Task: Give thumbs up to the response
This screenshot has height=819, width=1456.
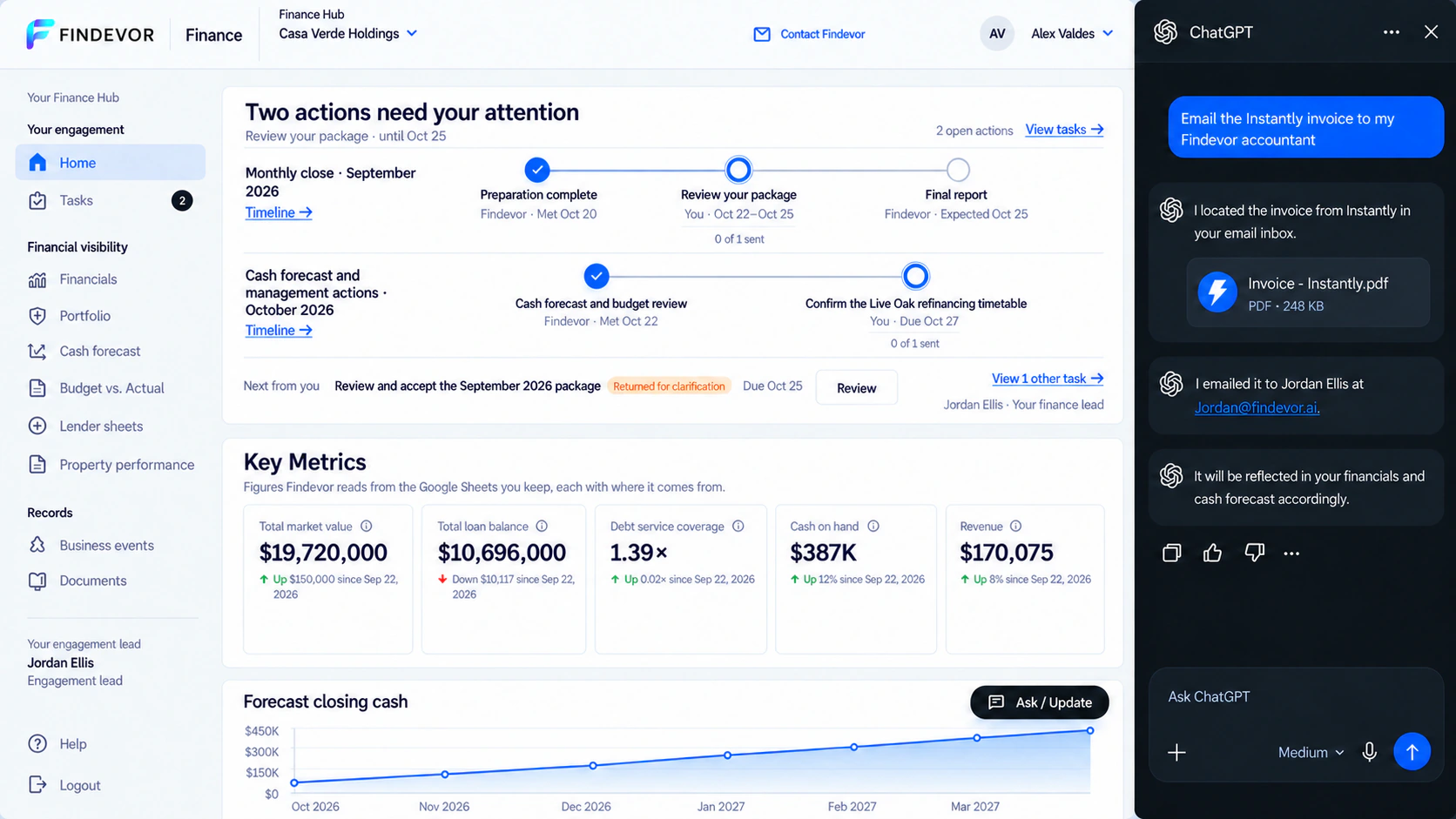Action: [x=1212, y=553]
